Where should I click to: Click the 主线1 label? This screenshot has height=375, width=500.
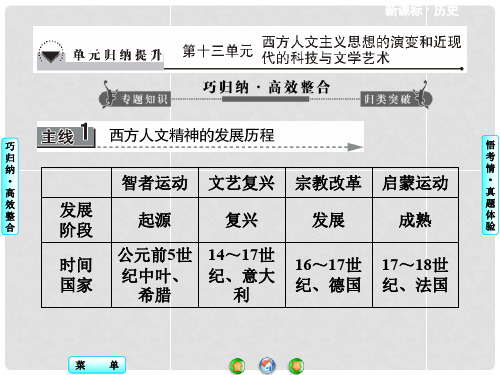click(66, 136)
